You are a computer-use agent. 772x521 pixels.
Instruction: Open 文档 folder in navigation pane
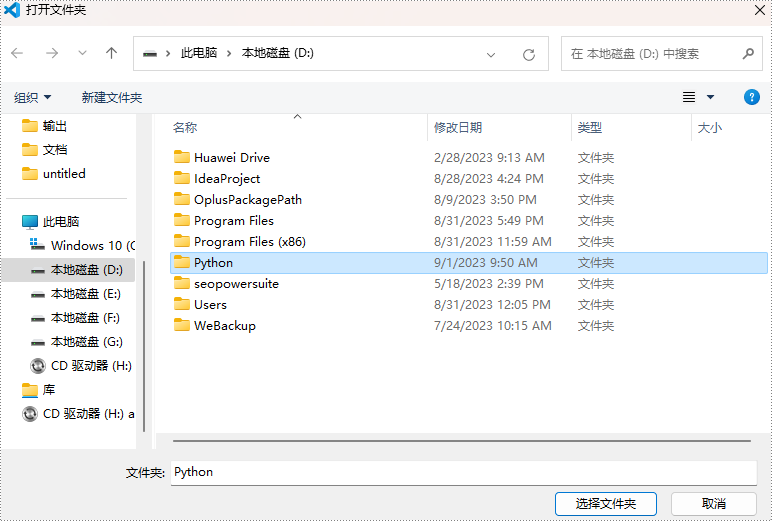click(x=55, y=150)
